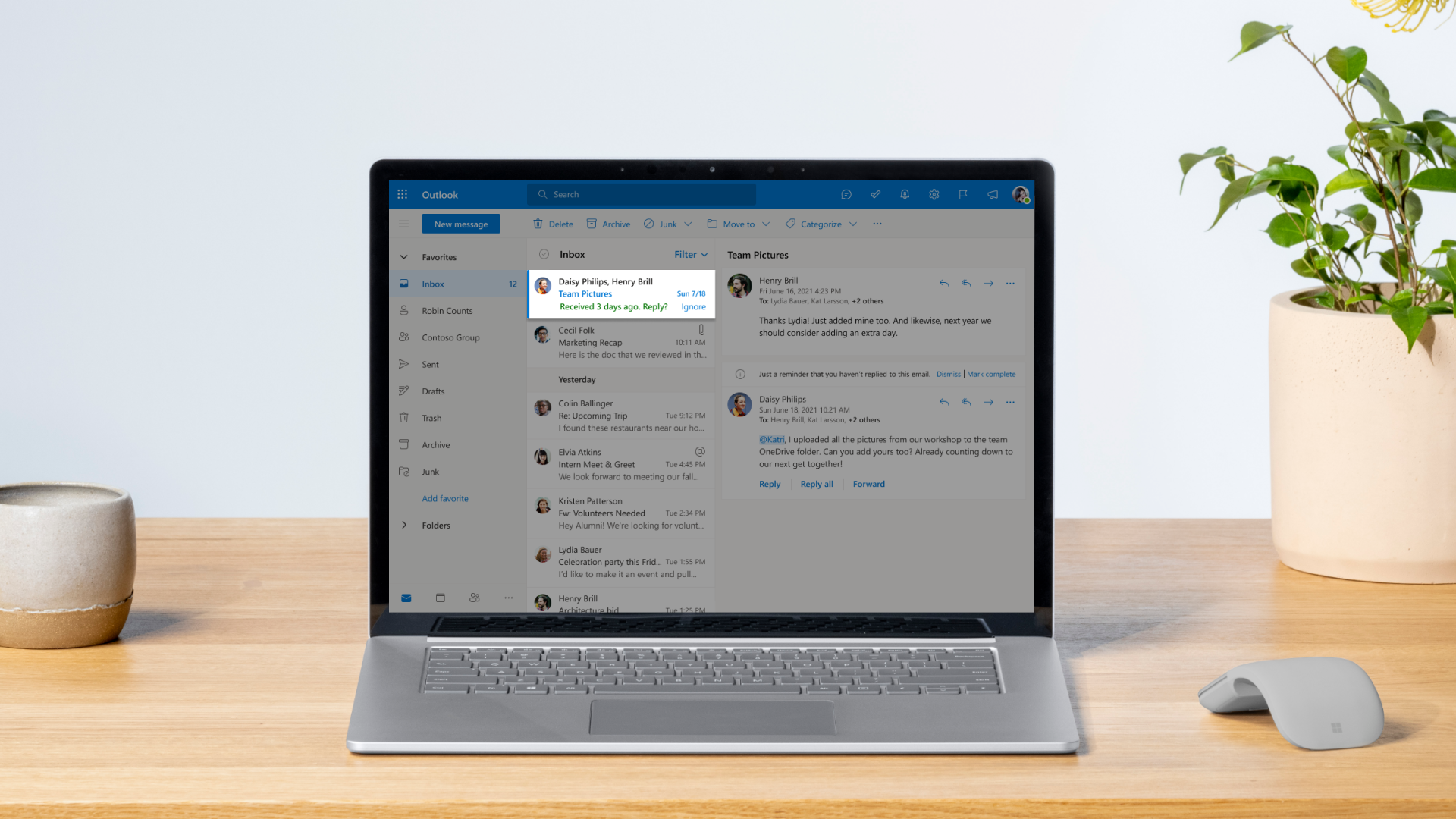Click the Forward button on team email

(868, 484)
